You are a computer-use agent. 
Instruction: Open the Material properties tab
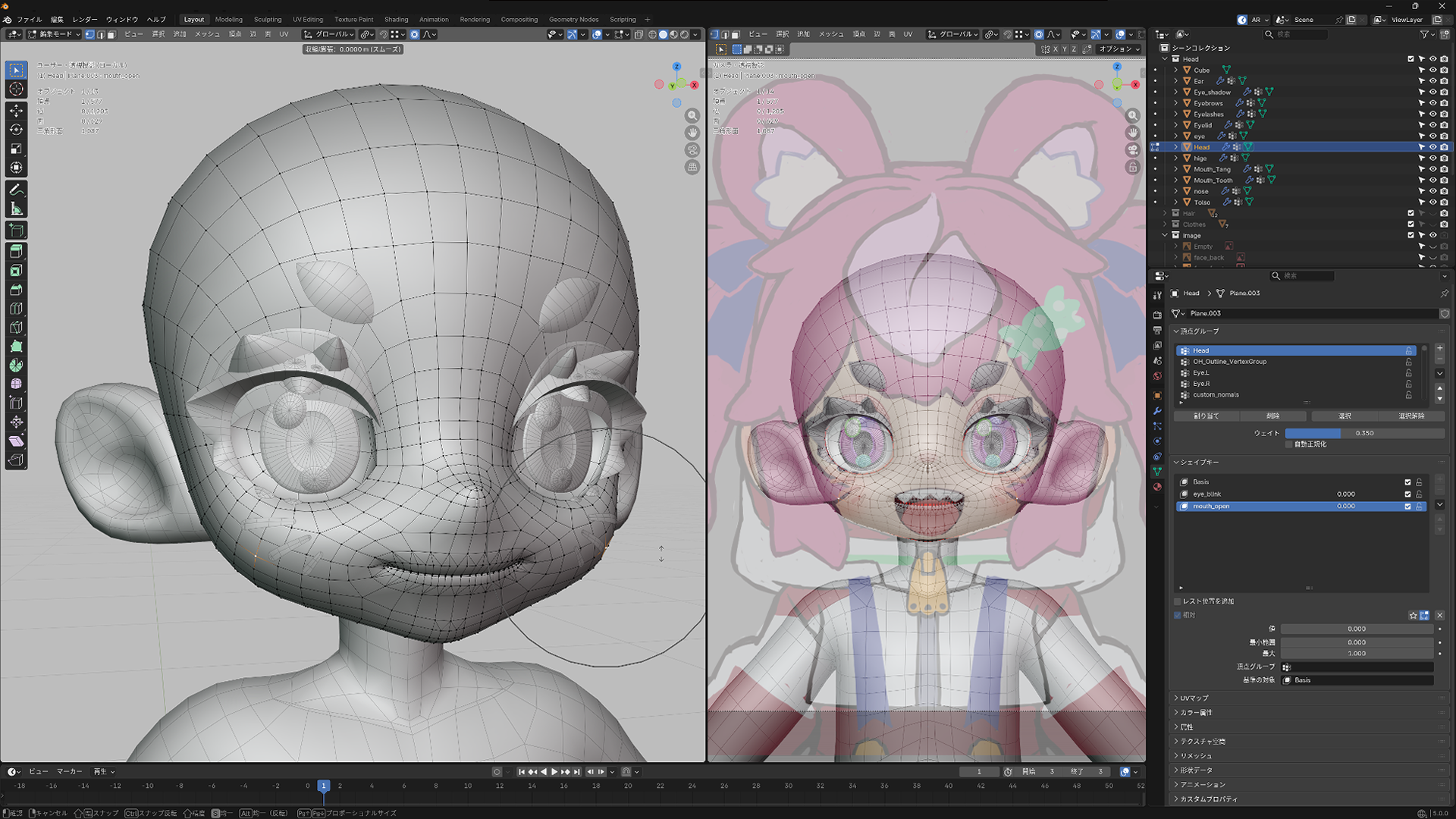click(x=1157, y=487)
